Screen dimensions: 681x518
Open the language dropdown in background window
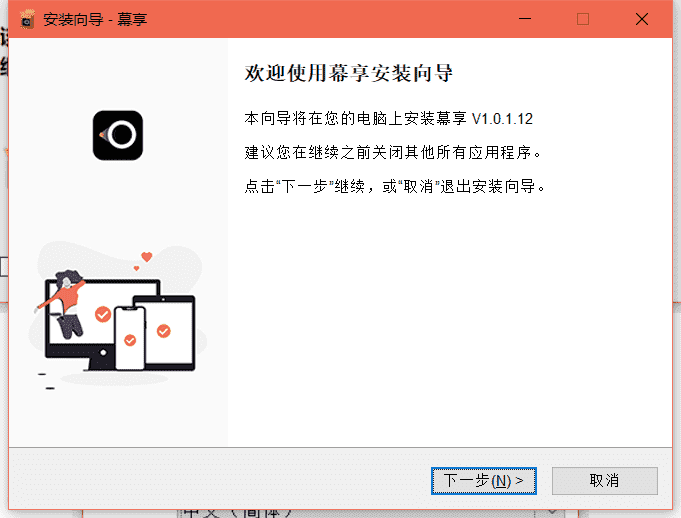coord(552,512)
